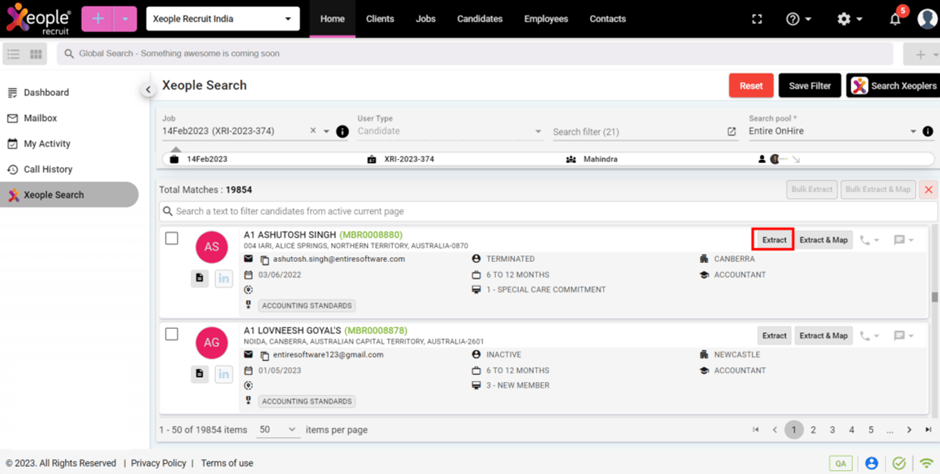Click the Search pool info icon
The image size is (940, 474).
[927, 131]
